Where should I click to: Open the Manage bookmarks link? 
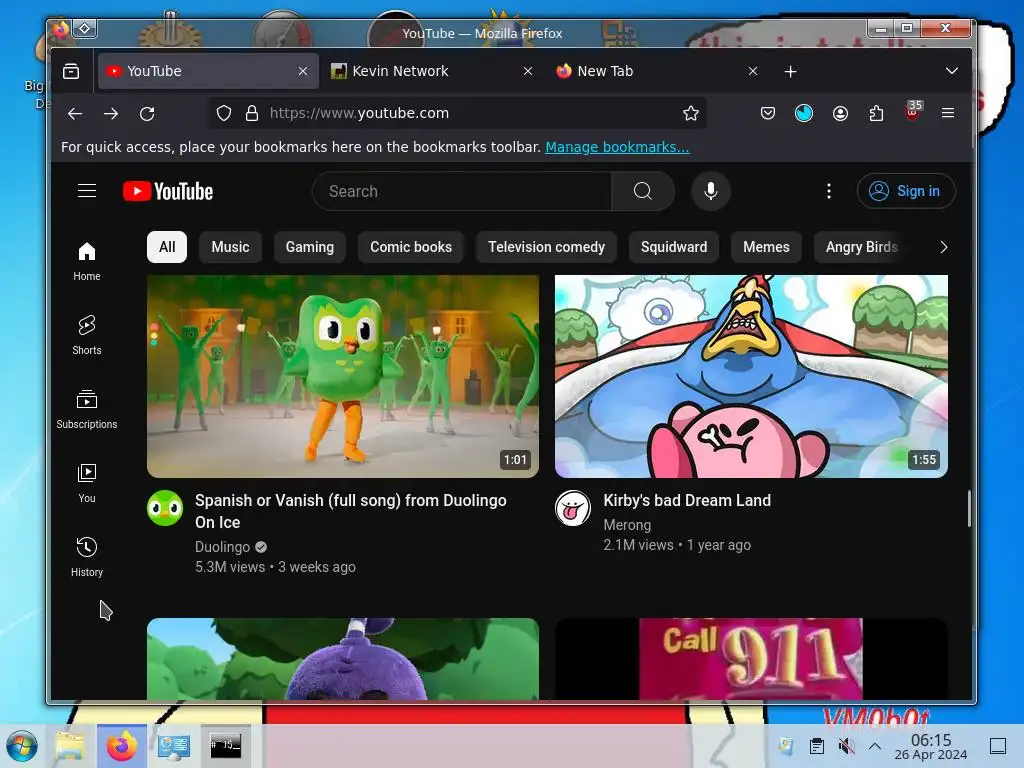(617, 147)
